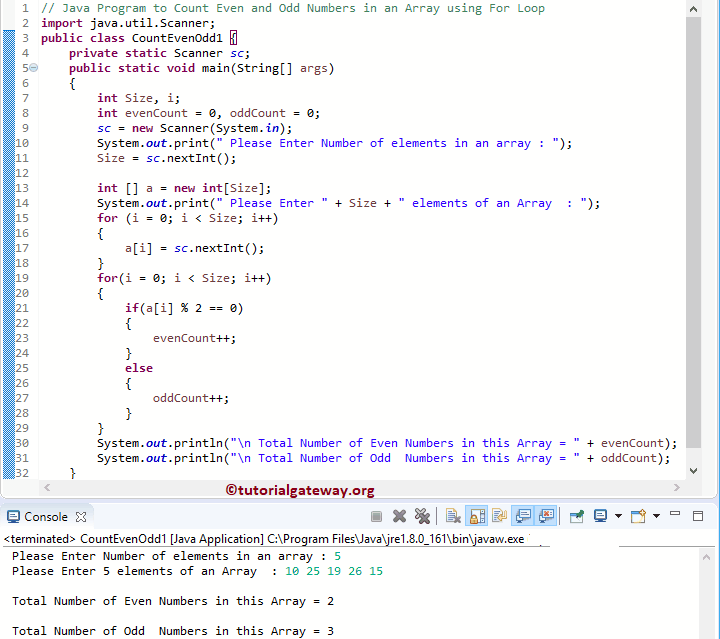Close the Console tab

coord(81,517)
